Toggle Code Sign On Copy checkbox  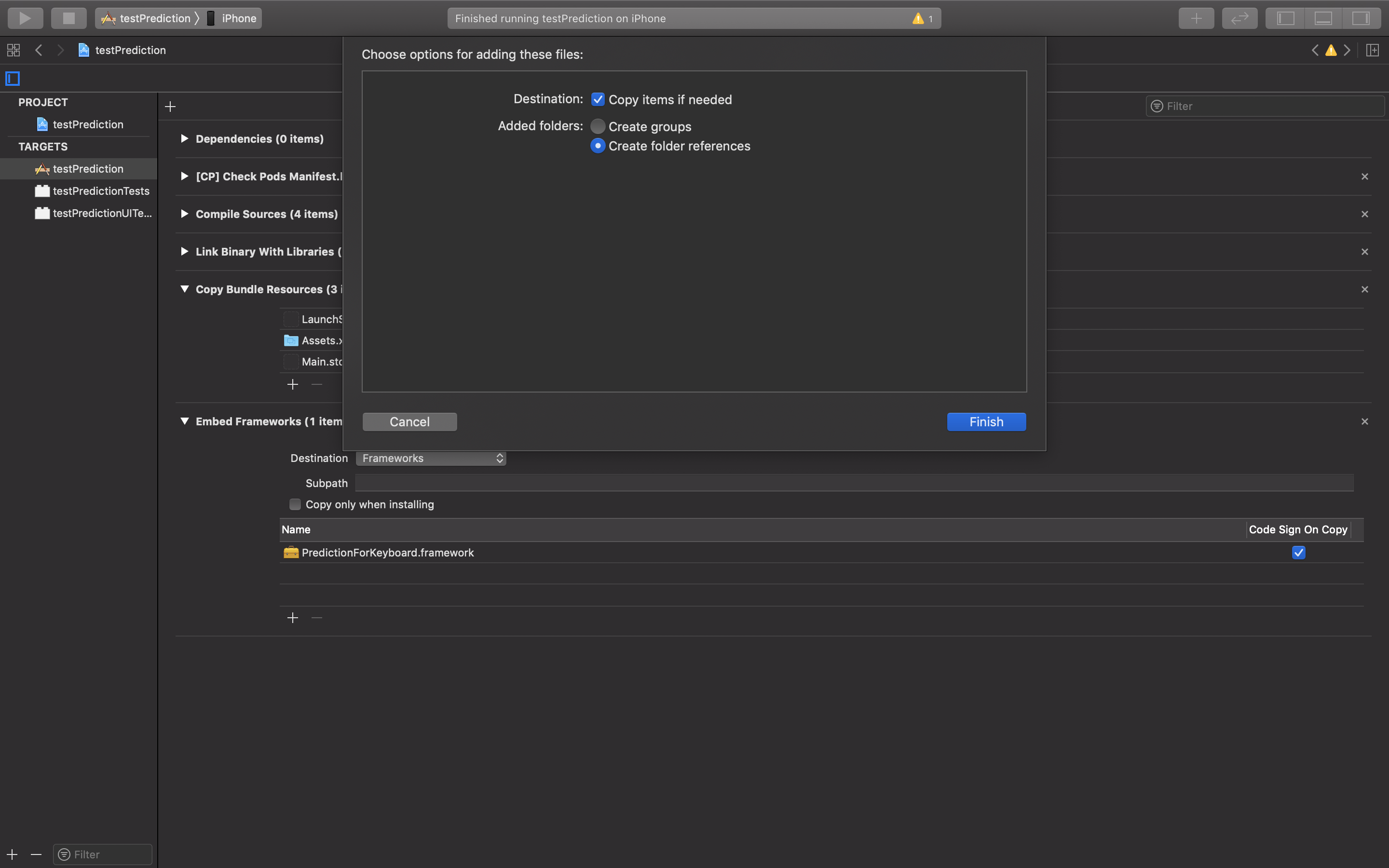[1298, 552]
